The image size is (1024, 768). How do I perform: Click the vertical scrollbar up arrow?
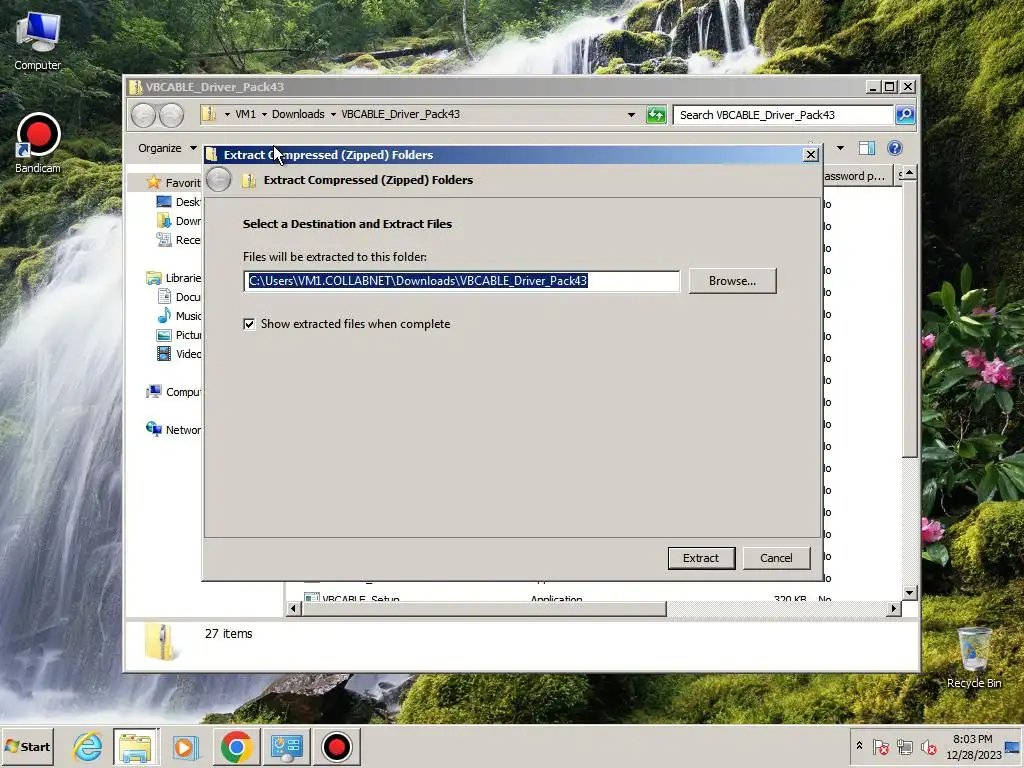coord(909,173)
